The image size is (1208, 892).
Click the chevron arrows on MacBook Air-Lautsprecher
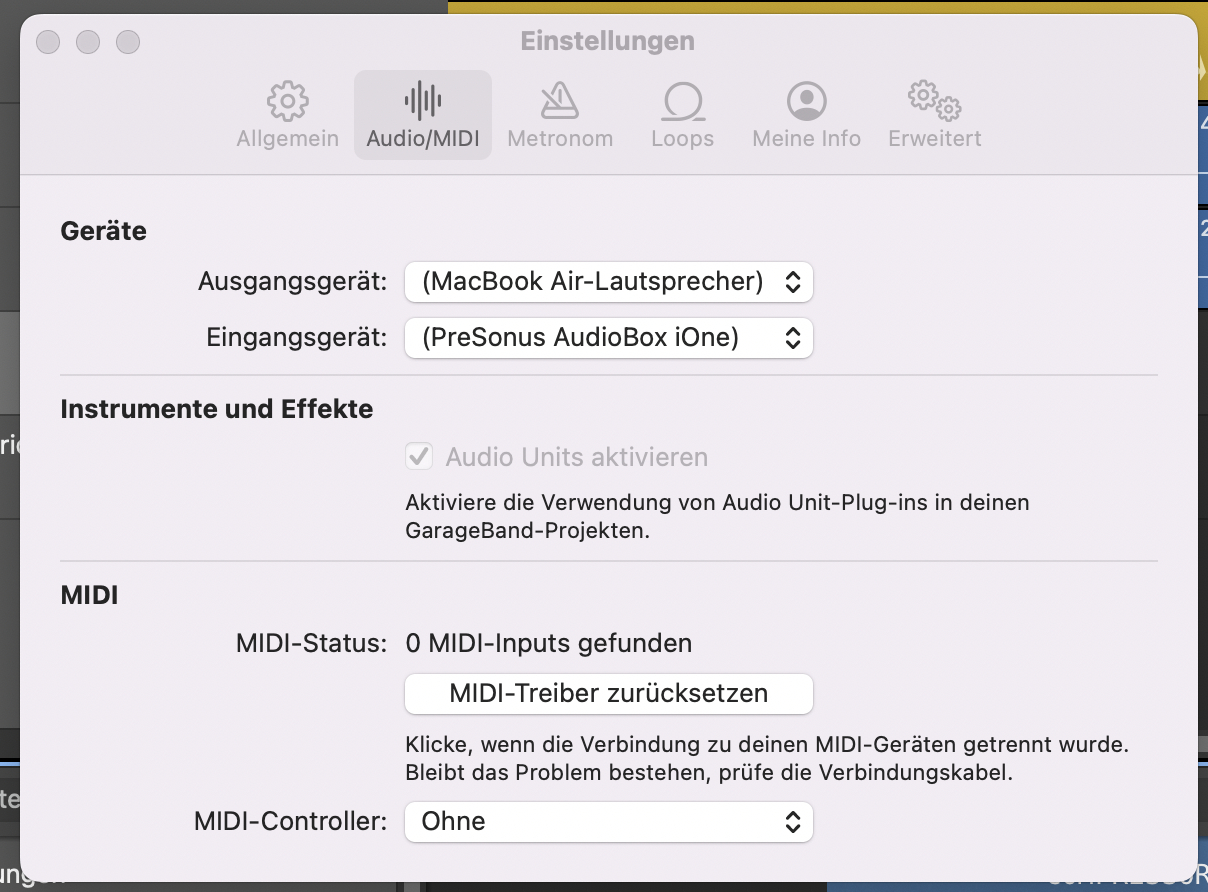(792, 282)
